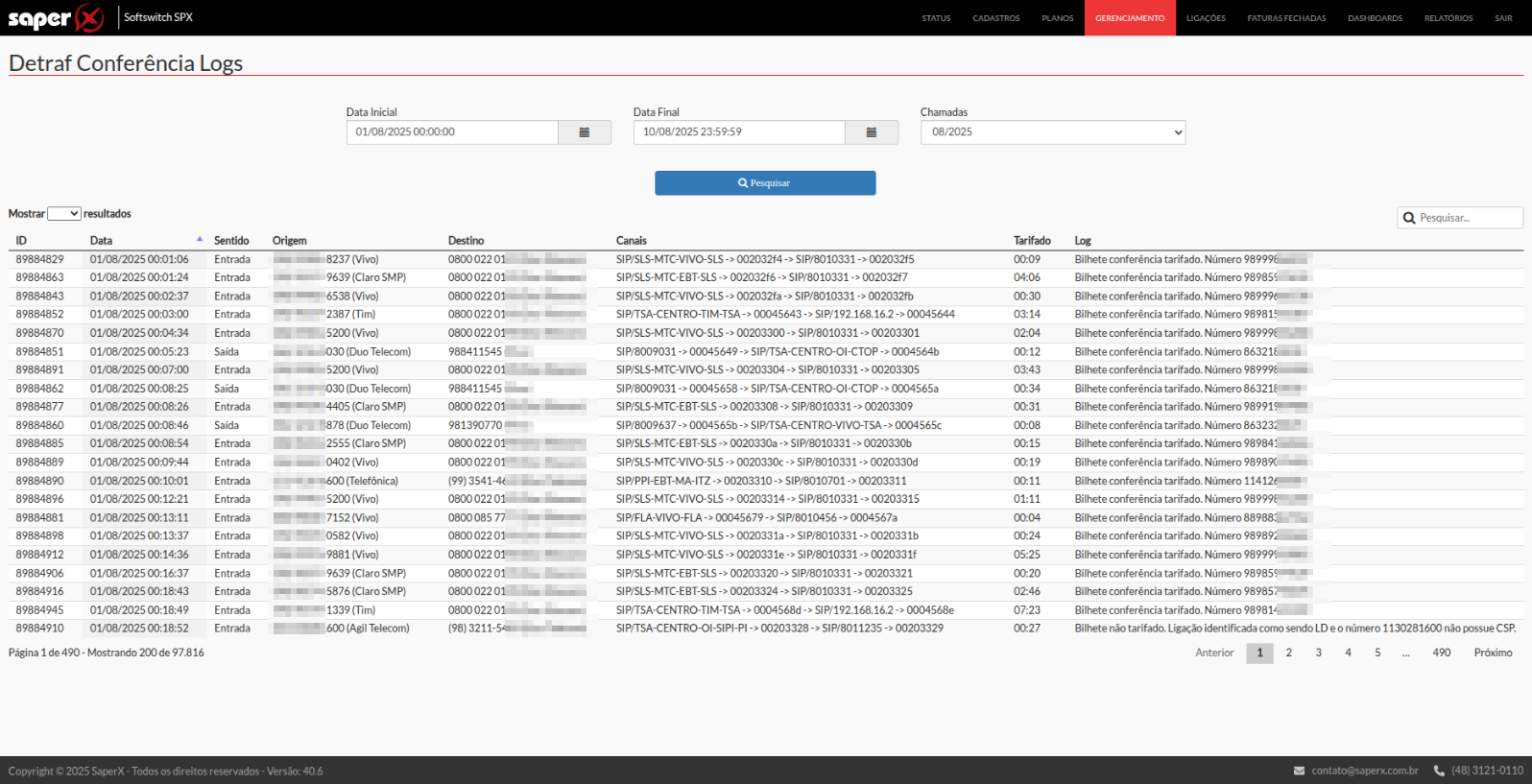Jump to page 490
The image size is (1532, 784).
point(1441,653)
